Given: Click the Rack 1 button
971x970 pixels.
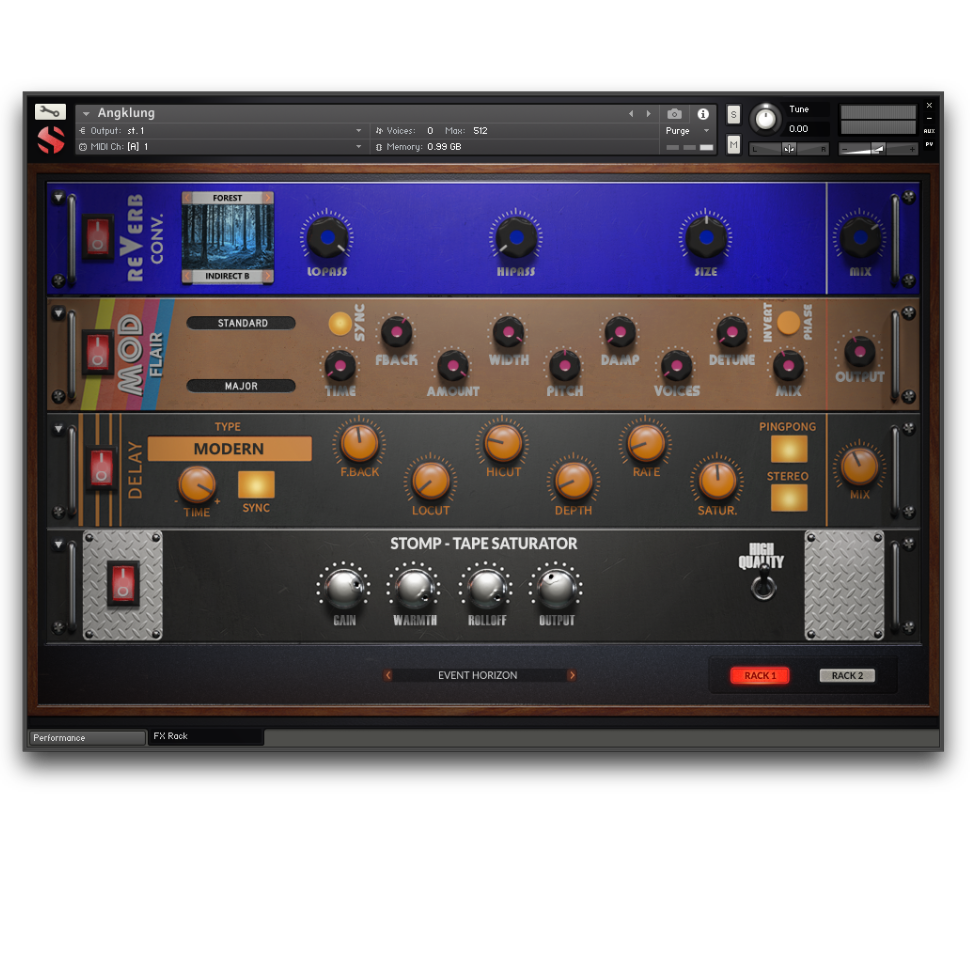Looking at the screenshot, I should [x=760, y=676].
